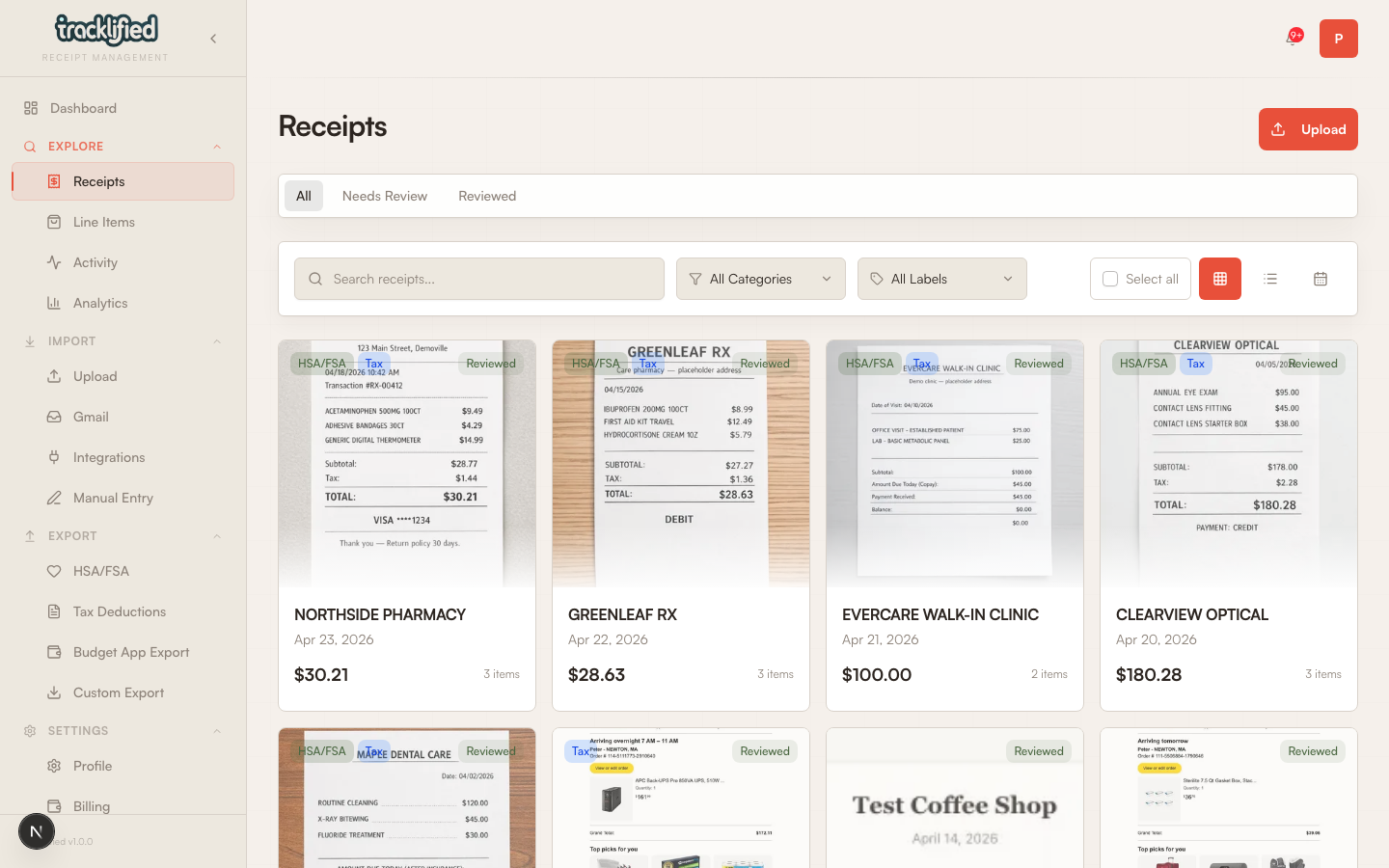The height and width of the screenshot is (868, 1389).
Task: Open Budget App Export
Action: pos(123,652)
